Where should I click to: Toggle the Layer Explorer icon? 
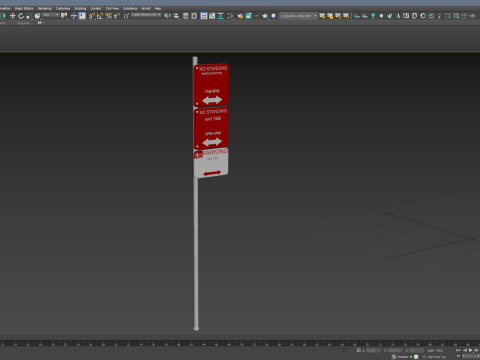click(x=194, y=16)
